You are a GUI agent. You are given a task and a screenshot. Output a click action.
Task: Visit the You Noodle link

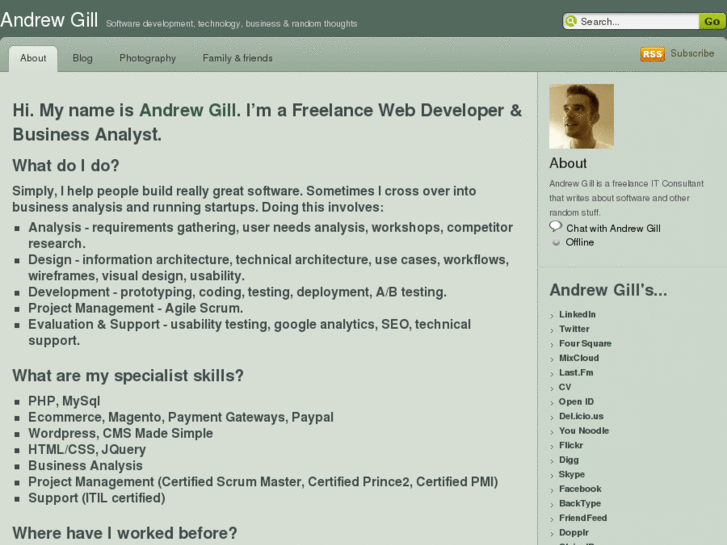pyautogui.click(x=584, y=430)
